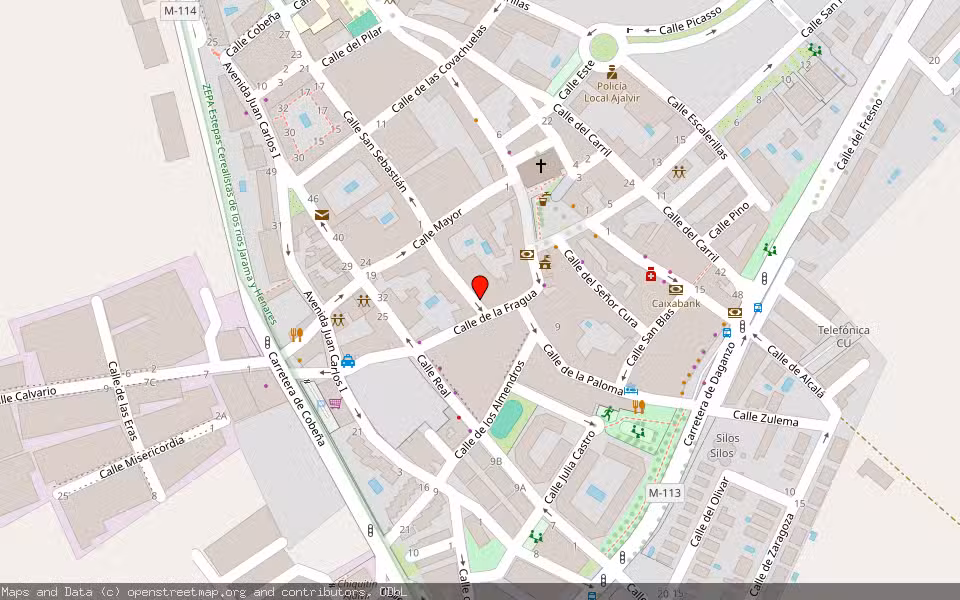
Task: Click the Calle de las Covachuelas label
Action: pos(439,69)
